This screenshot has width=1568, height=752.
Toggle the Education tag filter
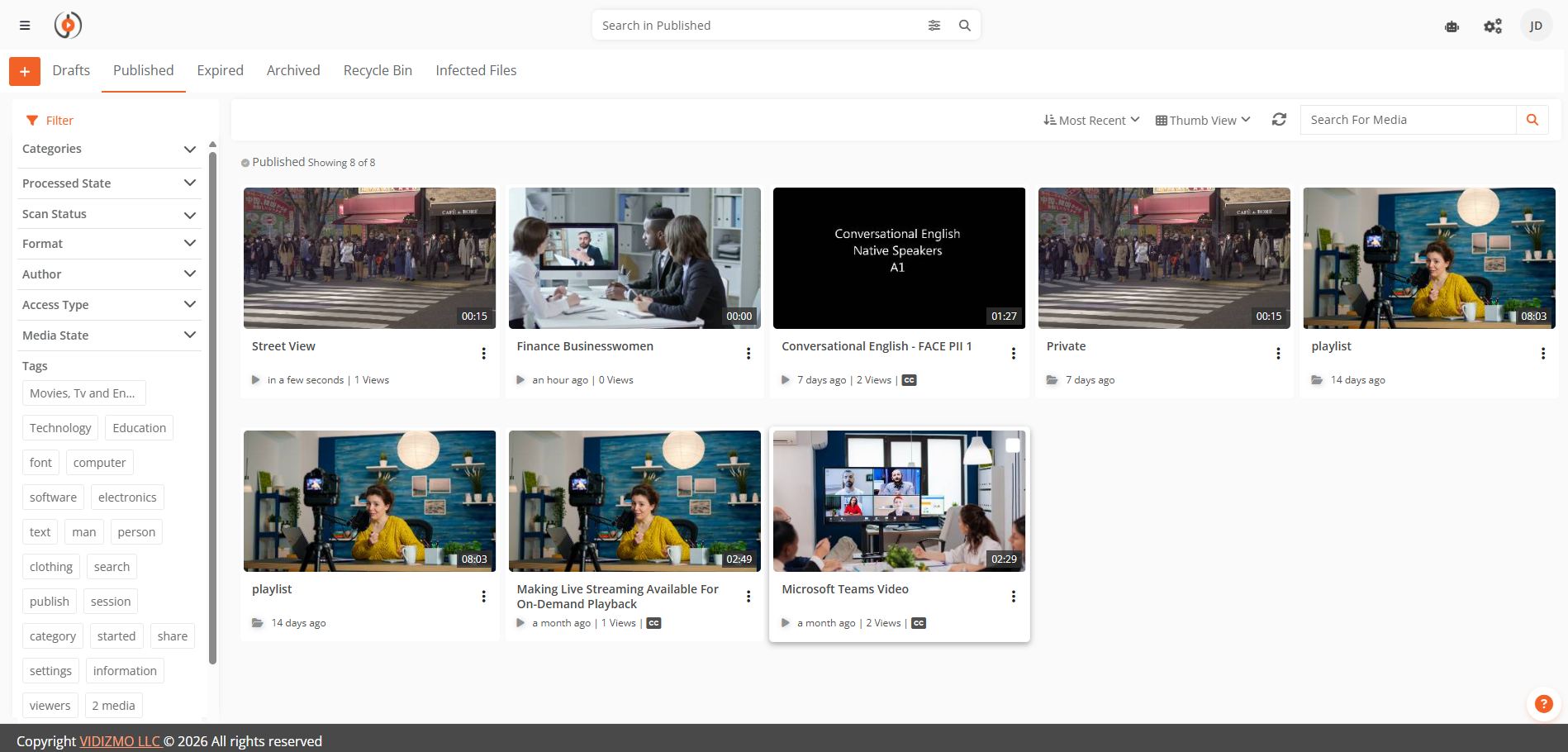coord(139,428)
